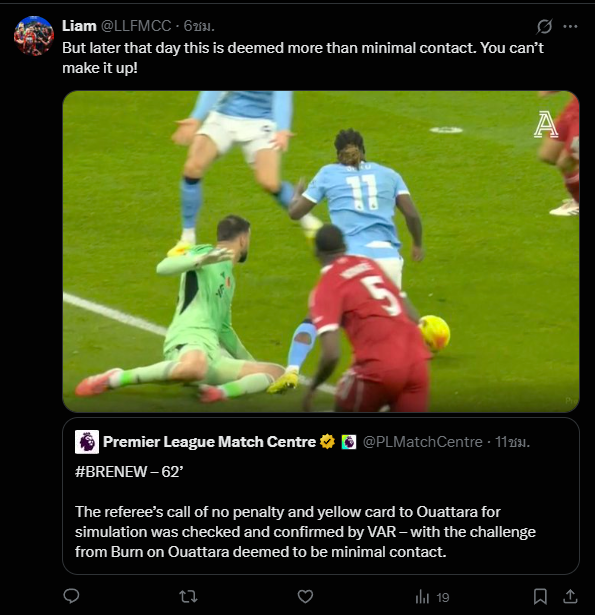Open the @PLMatchCentre handle

[x=423, y=442]
